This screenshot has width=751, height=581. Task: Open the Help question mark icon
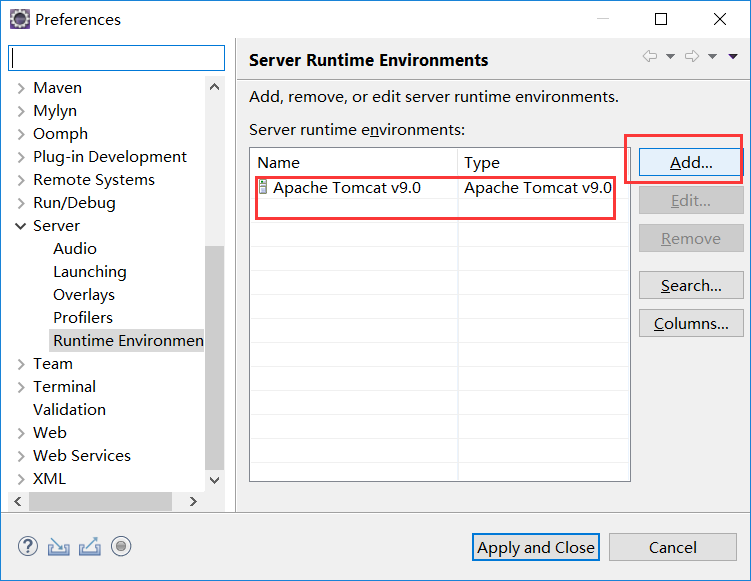28,546
